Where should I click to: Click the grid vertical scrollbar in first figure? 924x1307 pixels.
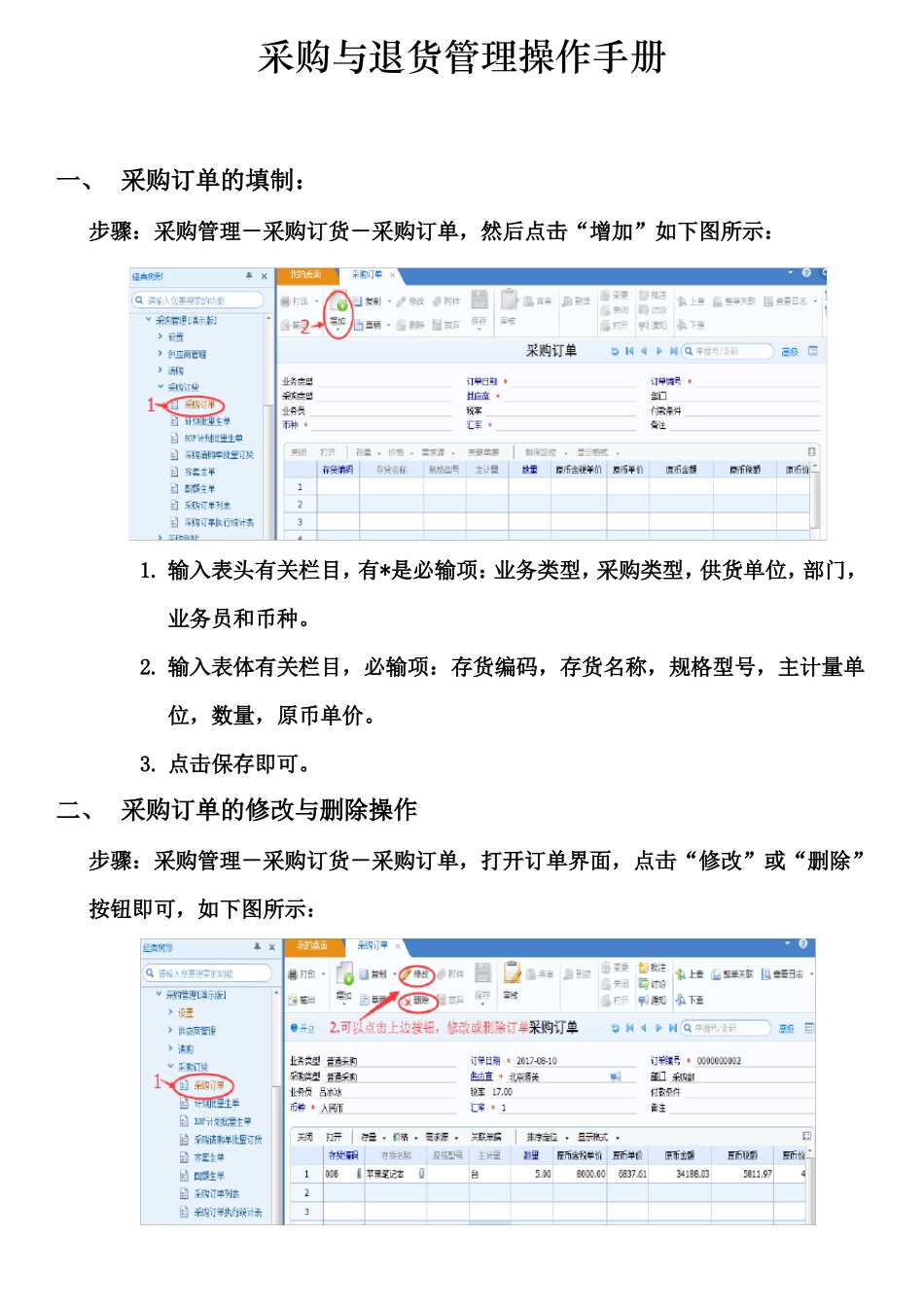(815, 501)
